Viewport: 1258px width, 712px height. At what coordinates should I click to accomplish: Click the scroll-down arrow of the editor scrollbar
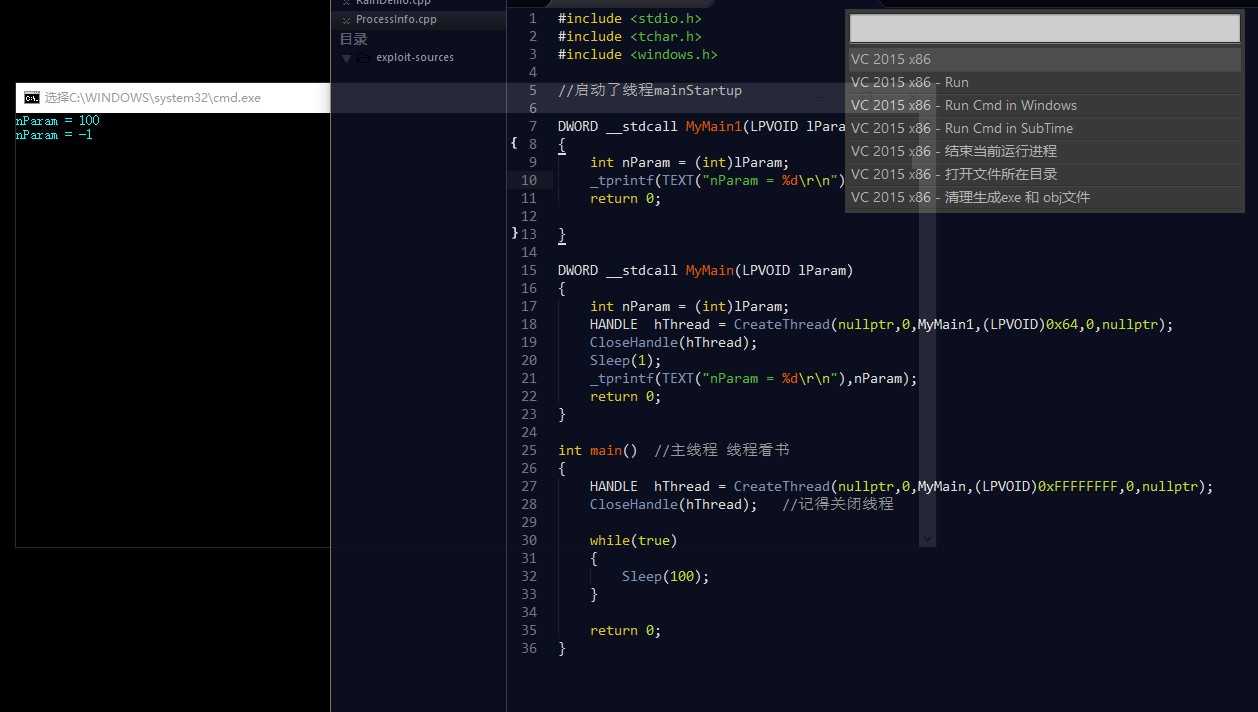(927, 538)
